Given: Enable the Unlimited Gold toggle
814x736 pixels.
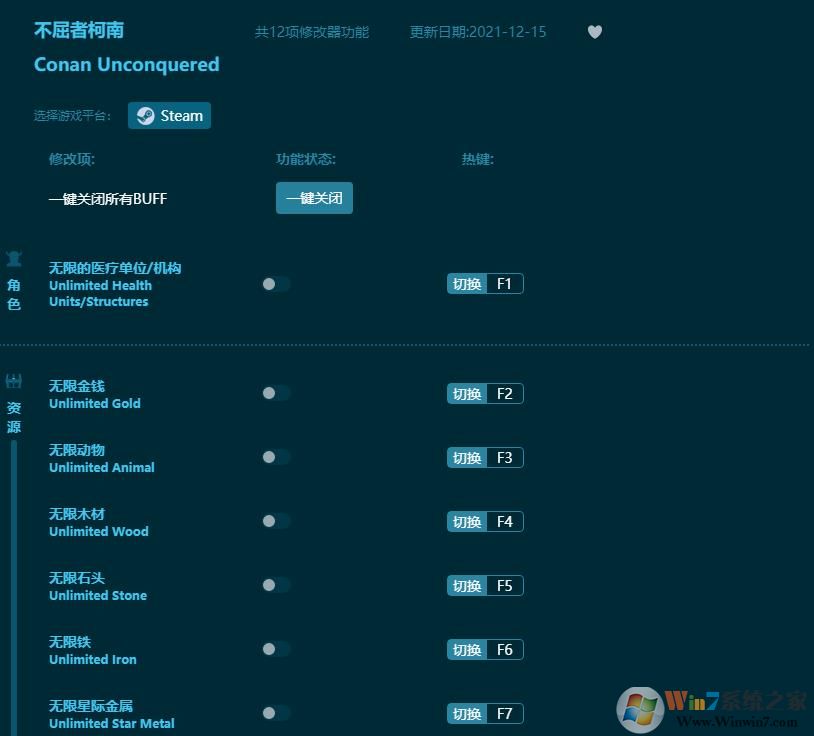Looking at the screenshot, I should coord(274,393).
